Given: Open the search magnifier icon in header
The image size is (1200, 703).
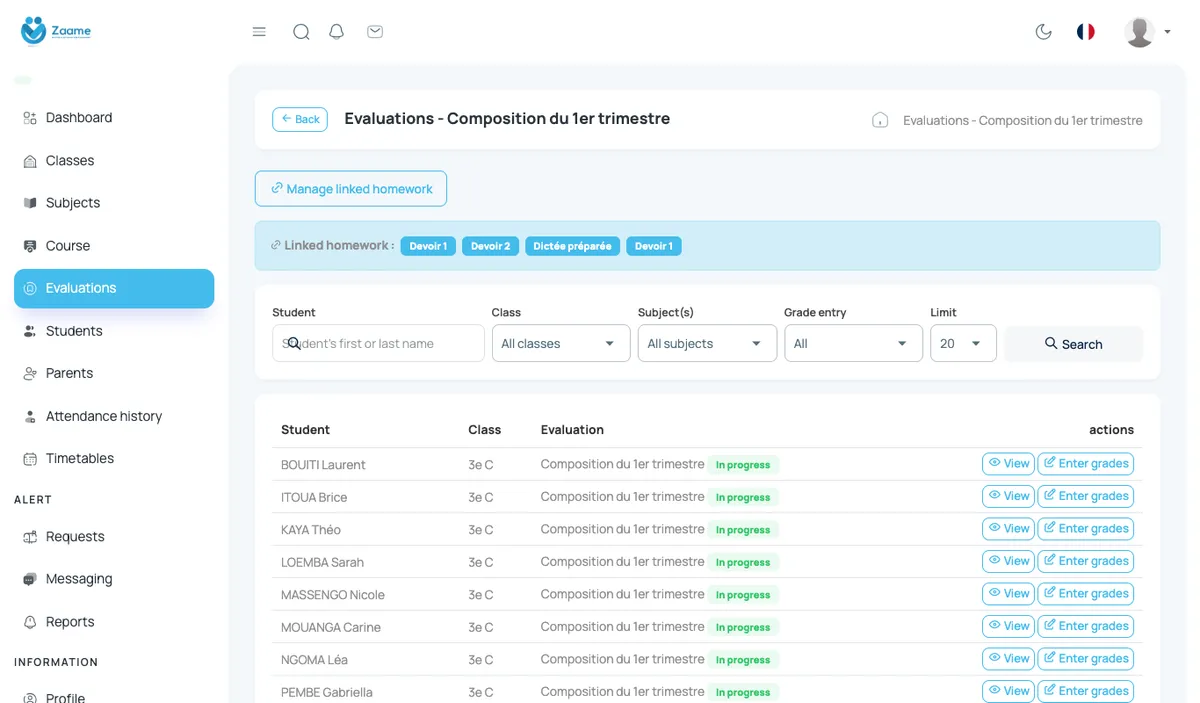Looking at the screenshot, I should (301, 32).
